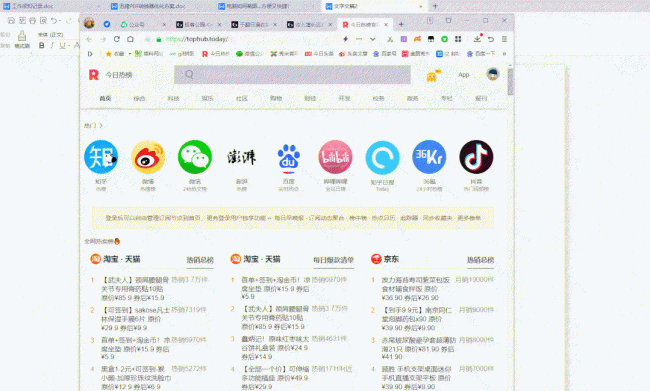Screen dimensions: 650x391
Task: Click the yellow ghost icon on the 今日热榜 header
Action: (432, 76)
